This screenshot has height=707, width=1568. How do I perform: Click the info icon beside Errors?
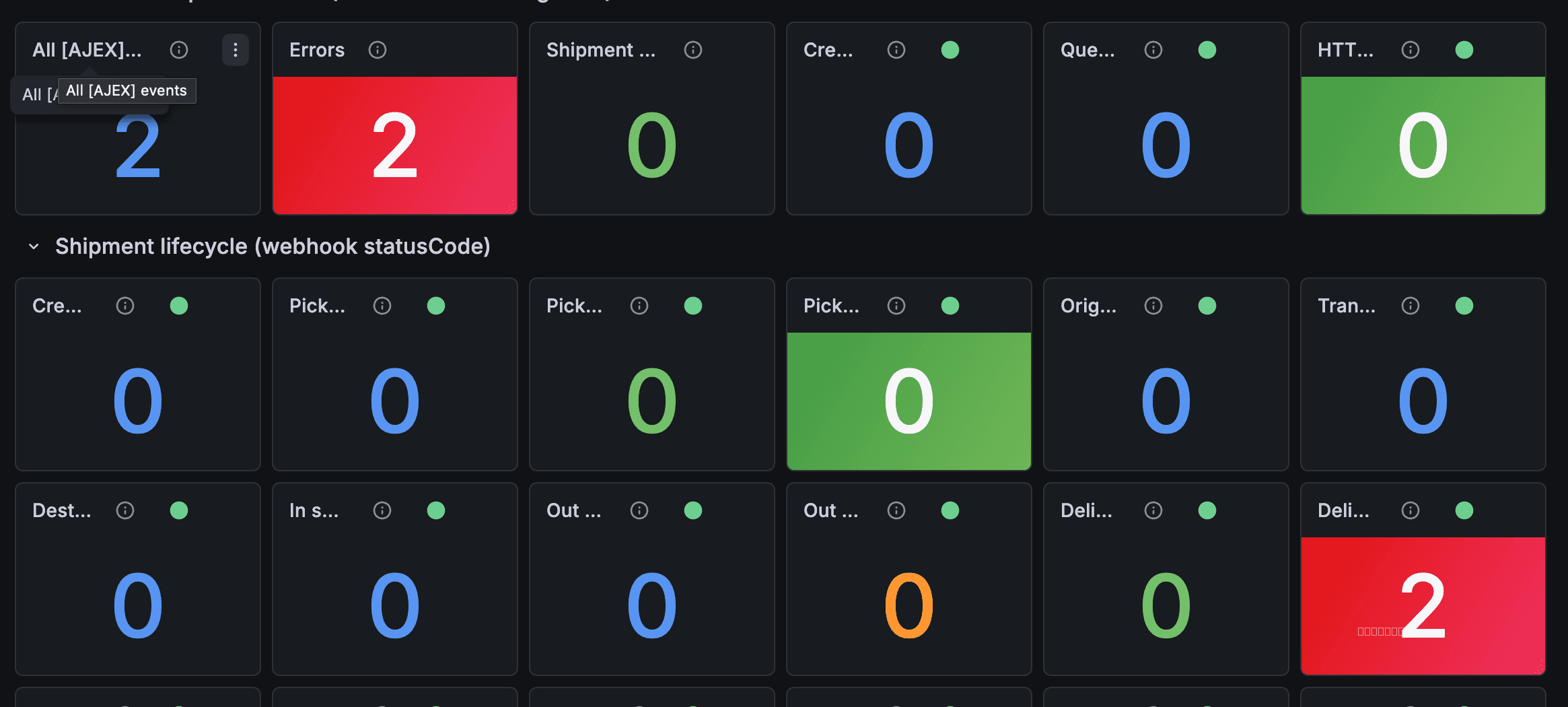(378, 50)
